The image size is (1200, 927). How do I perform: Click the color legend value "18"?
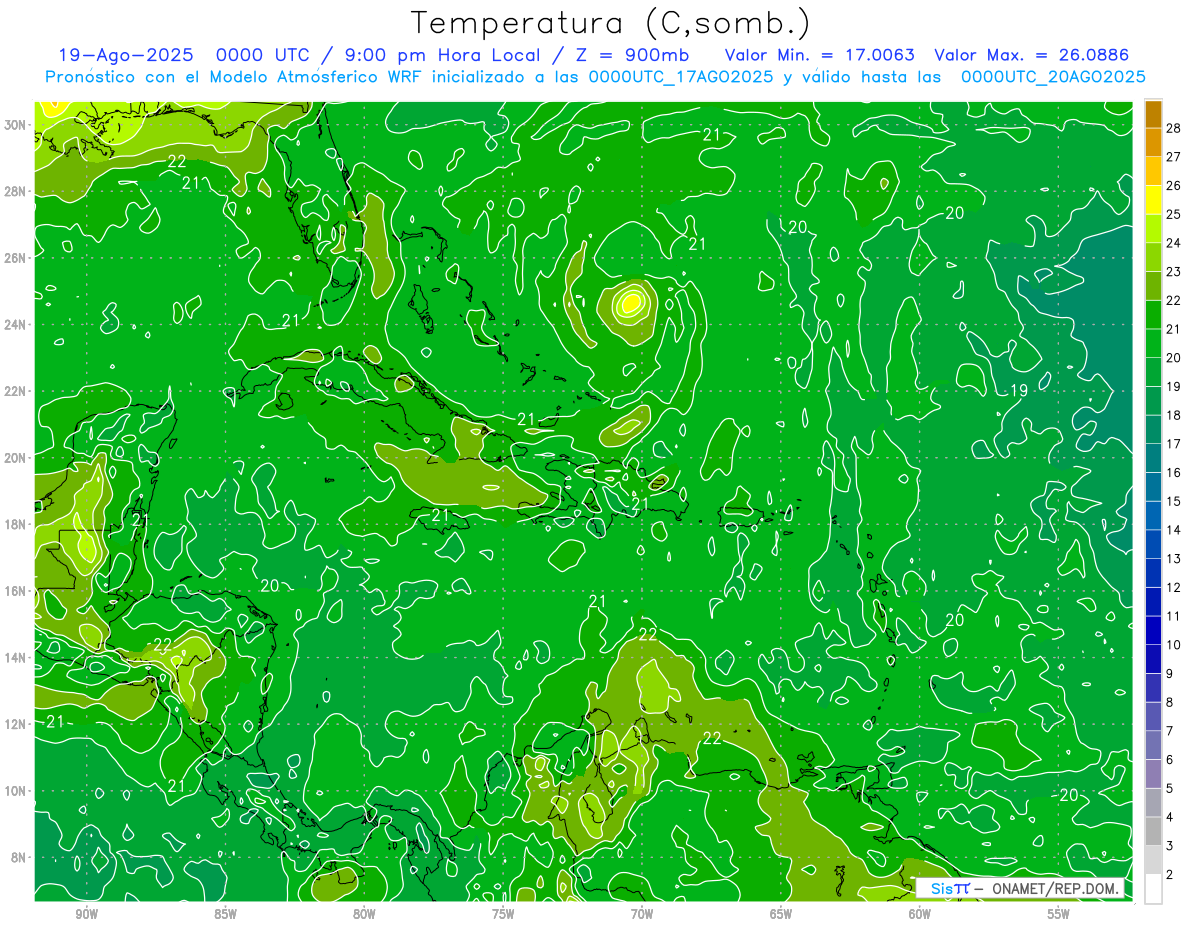[1174, 415]
